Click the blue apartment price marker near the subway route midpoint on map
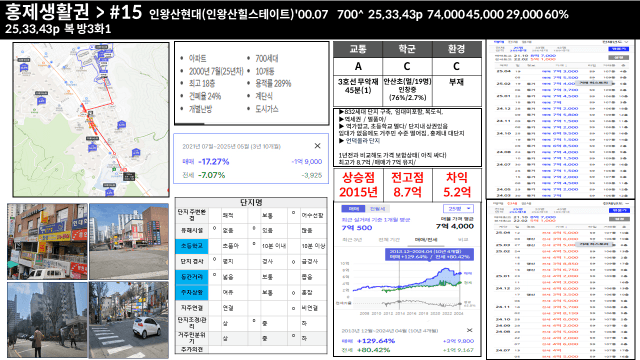Screen dimensions: 640x360 92,147
